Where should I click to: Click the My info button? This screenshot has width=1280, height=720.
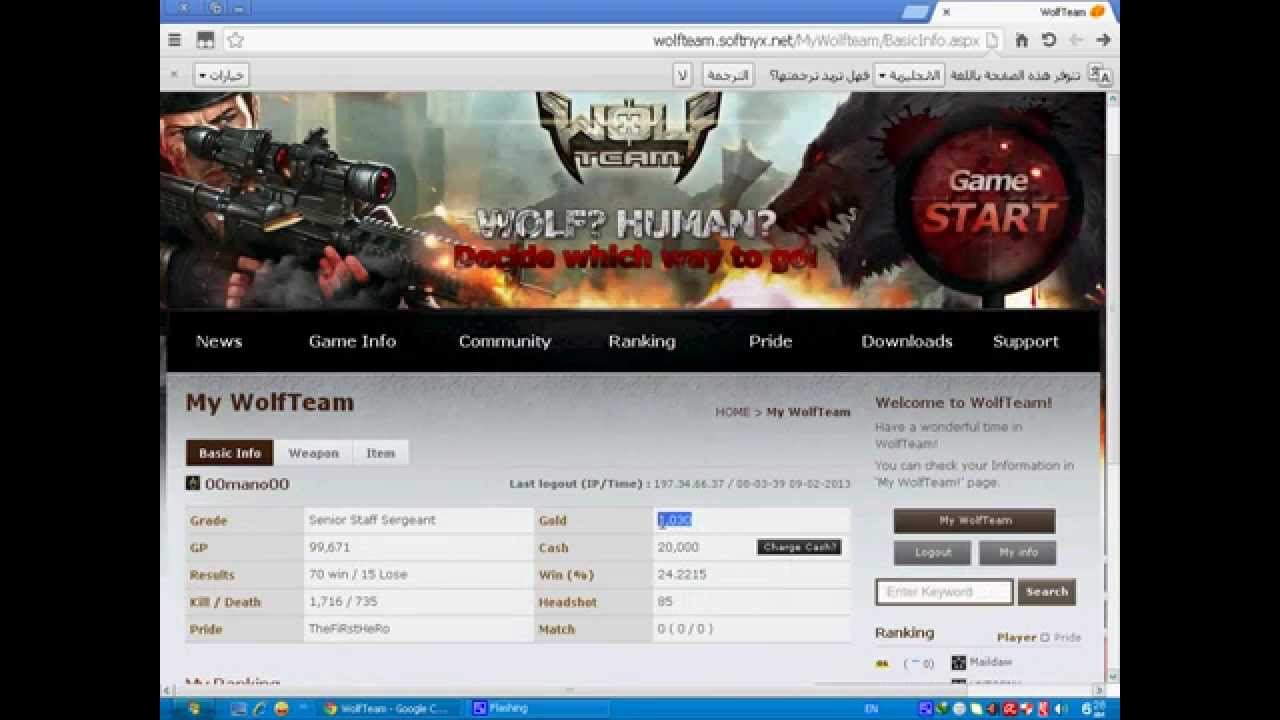pos(1018,552)
